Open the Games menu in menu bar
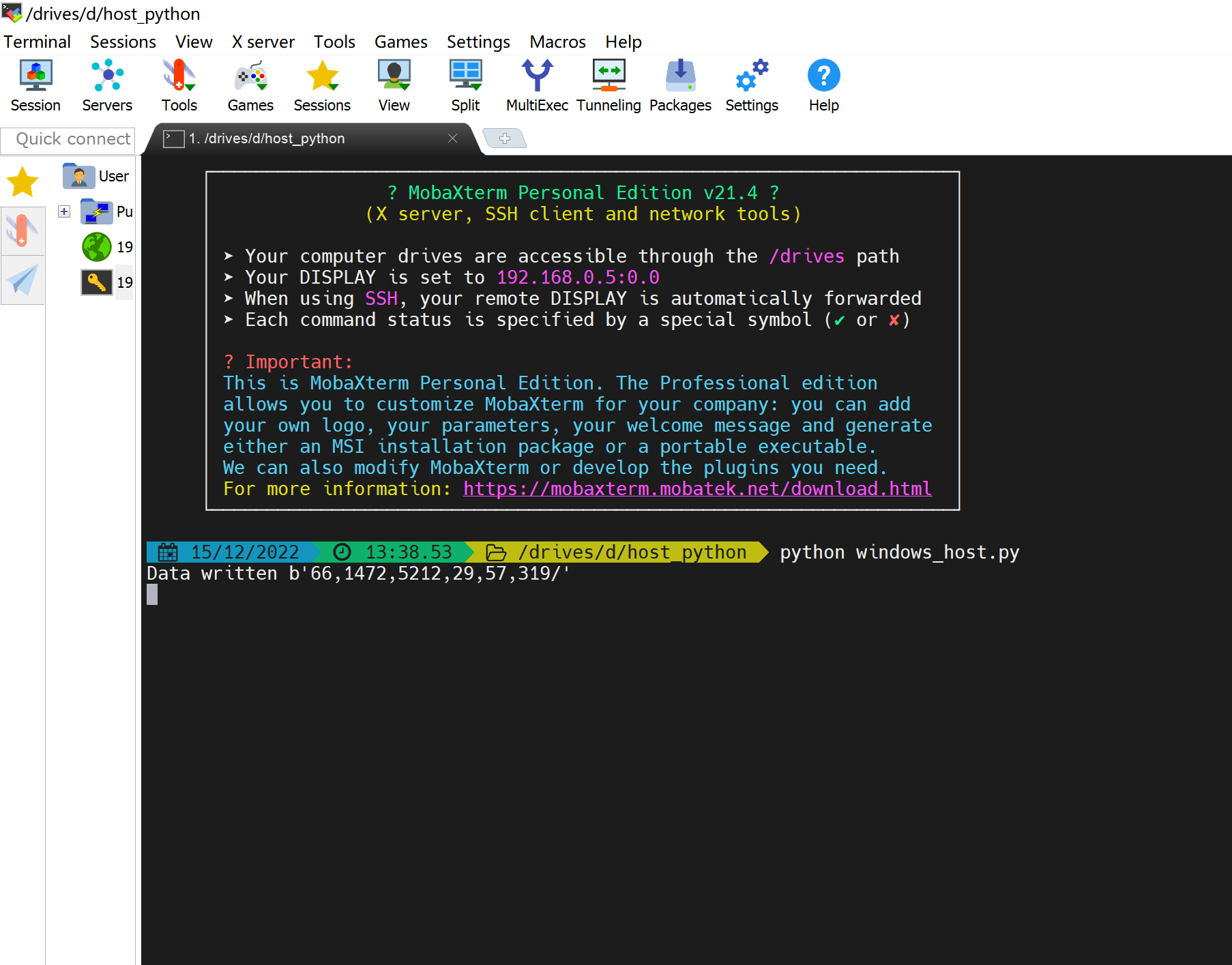Image resolution: width=1232 pixels, height=965 pixels. 400,42
